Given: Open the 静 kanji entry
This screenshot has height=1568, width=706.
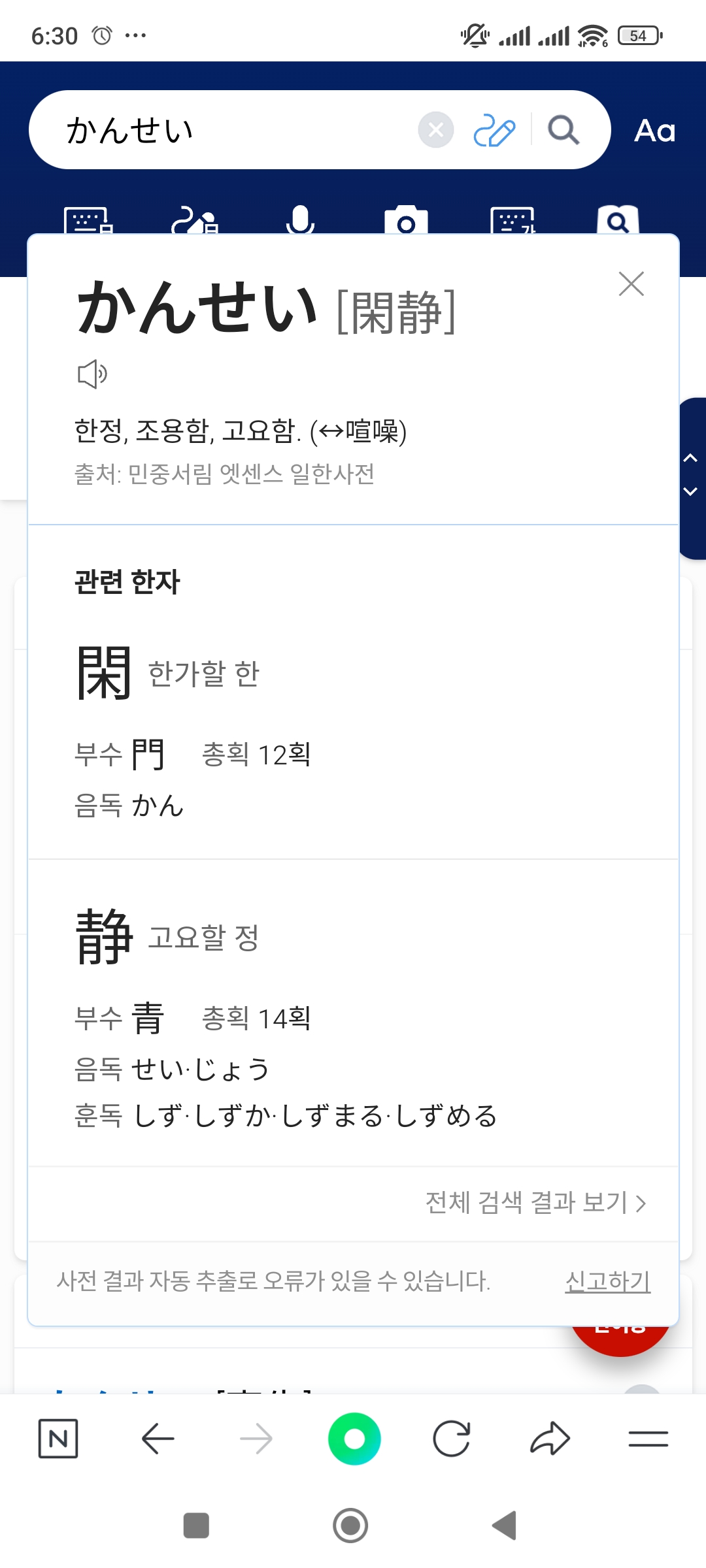Looking at the screenshot, I should [105, 936].
